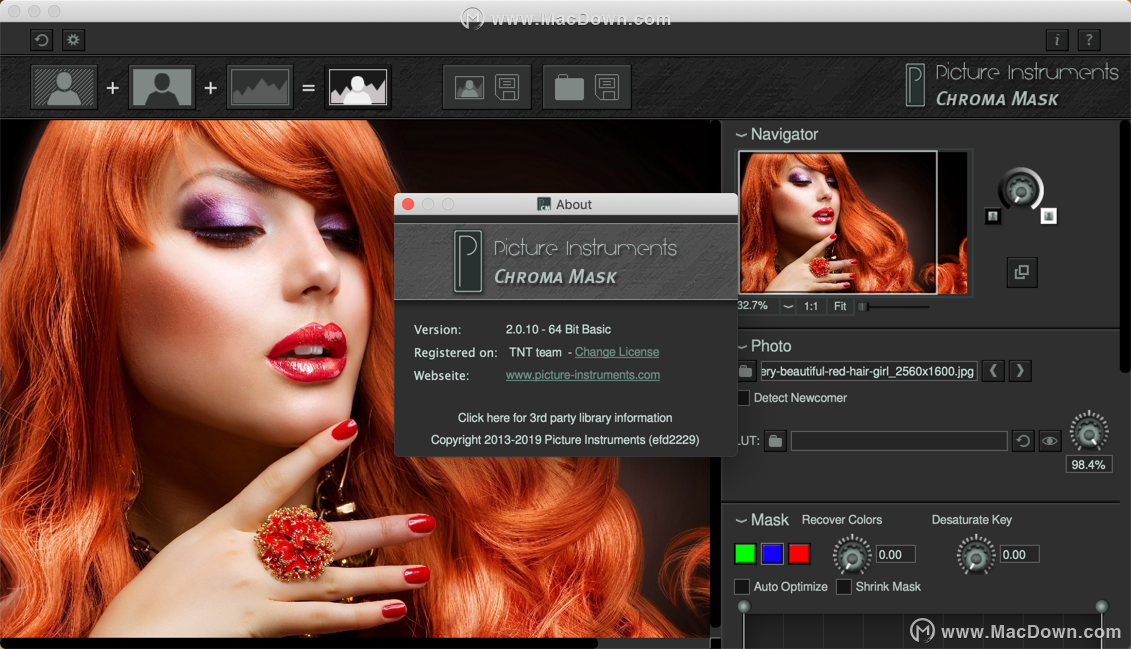Click the Navigator preview thumbnail
Viewport: 1131px width, 649px height.
point(853,222)
